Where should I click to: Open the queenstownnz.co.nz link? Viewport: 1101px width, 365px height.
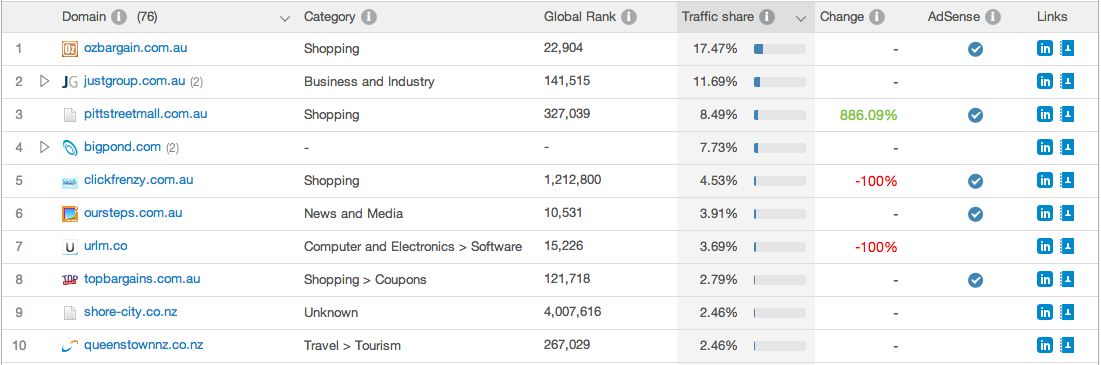(143, 345)
